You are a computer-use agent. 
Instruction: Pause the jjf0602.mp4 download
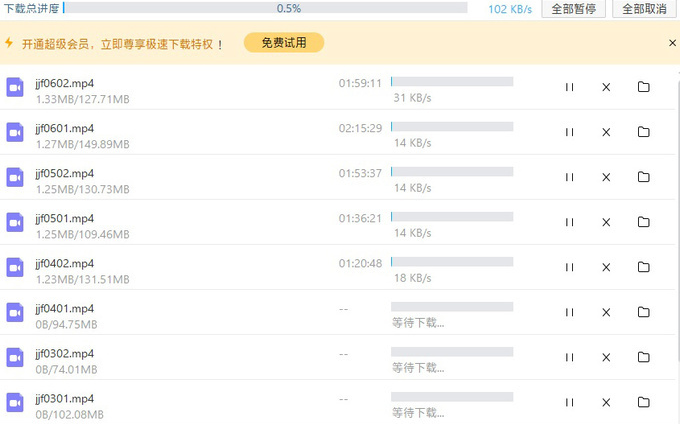pos(569,87)
